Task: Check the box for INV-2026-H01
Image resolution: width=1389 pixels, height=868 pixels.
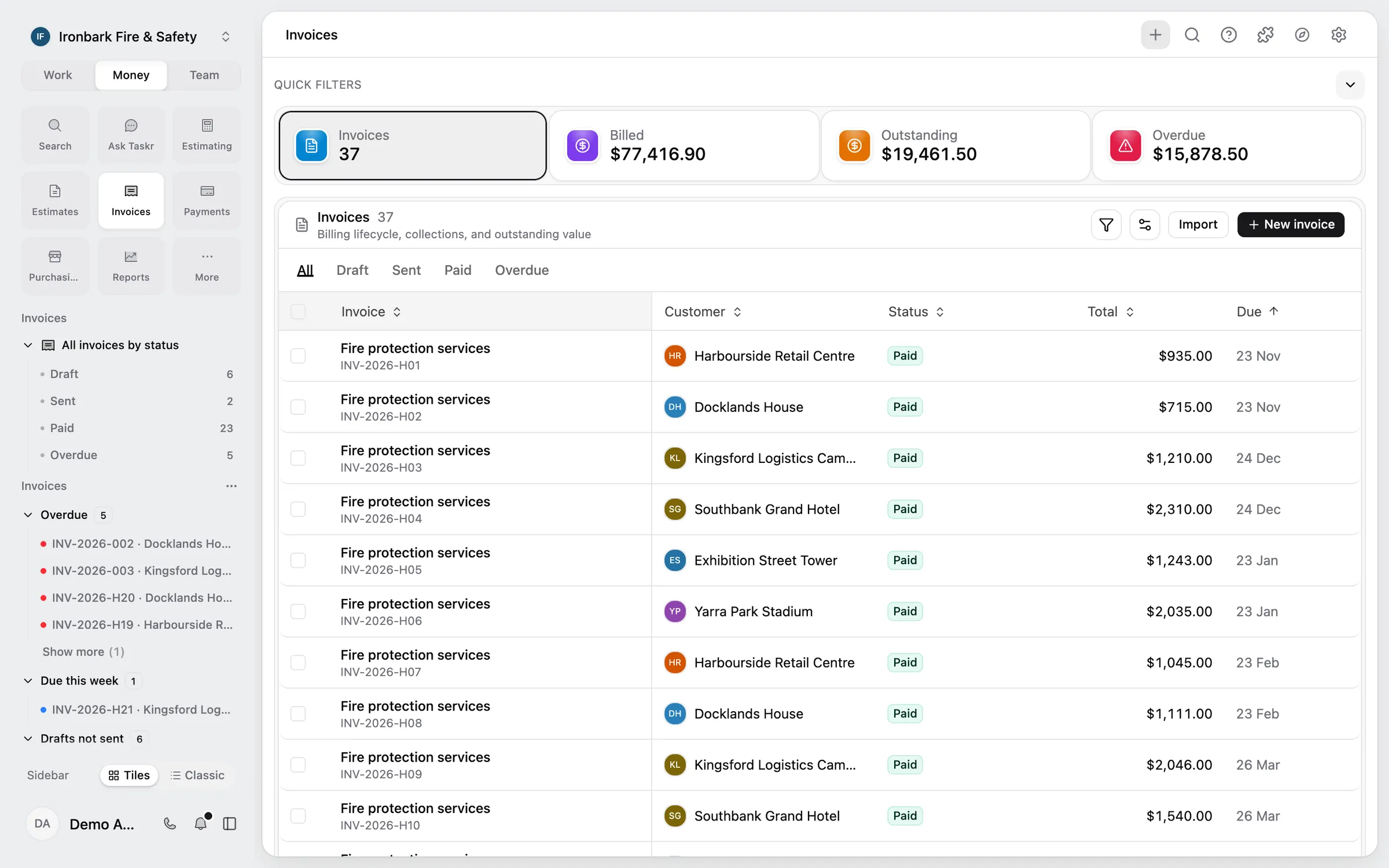Action: (298, 356)
